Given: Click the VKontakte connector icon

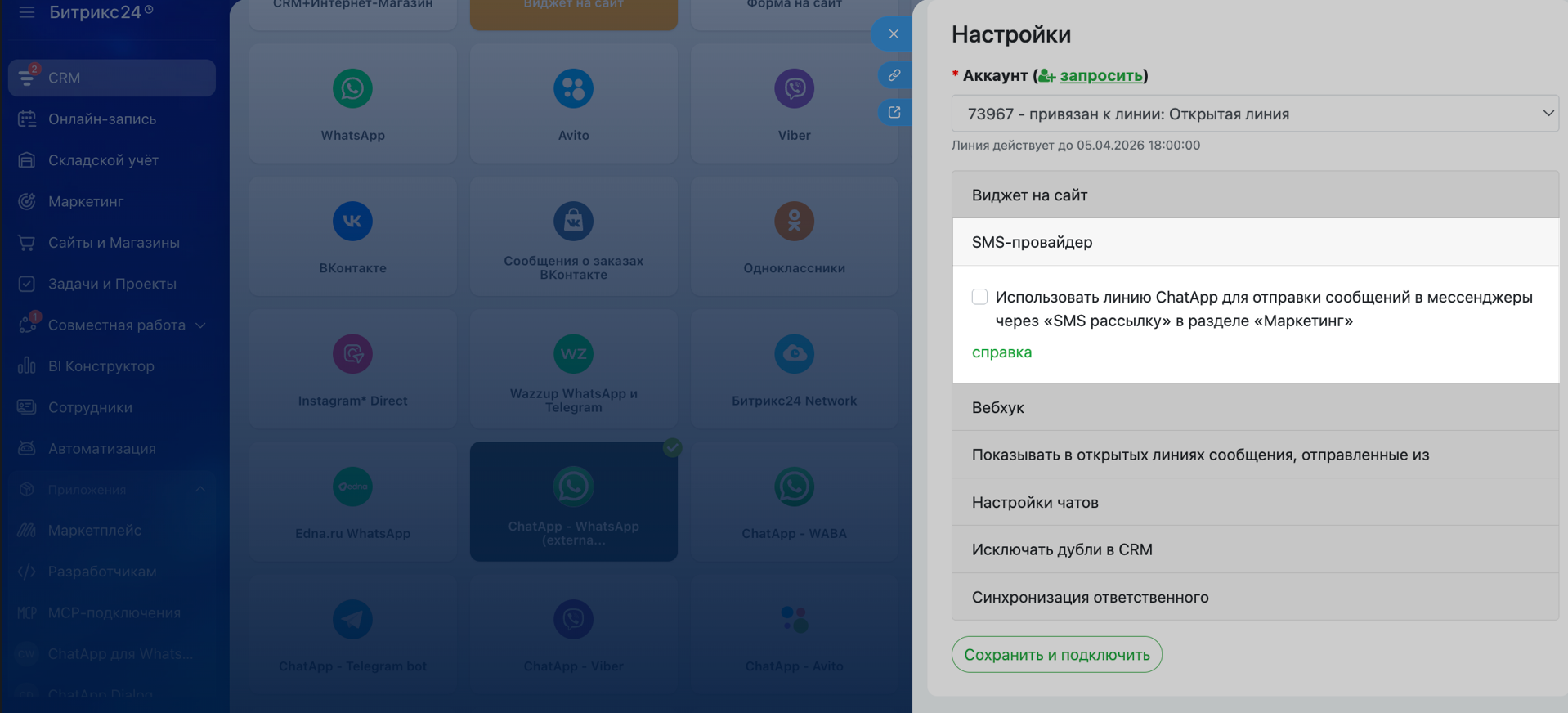Looking at the screenshot, I should click(x=352, y=222).
